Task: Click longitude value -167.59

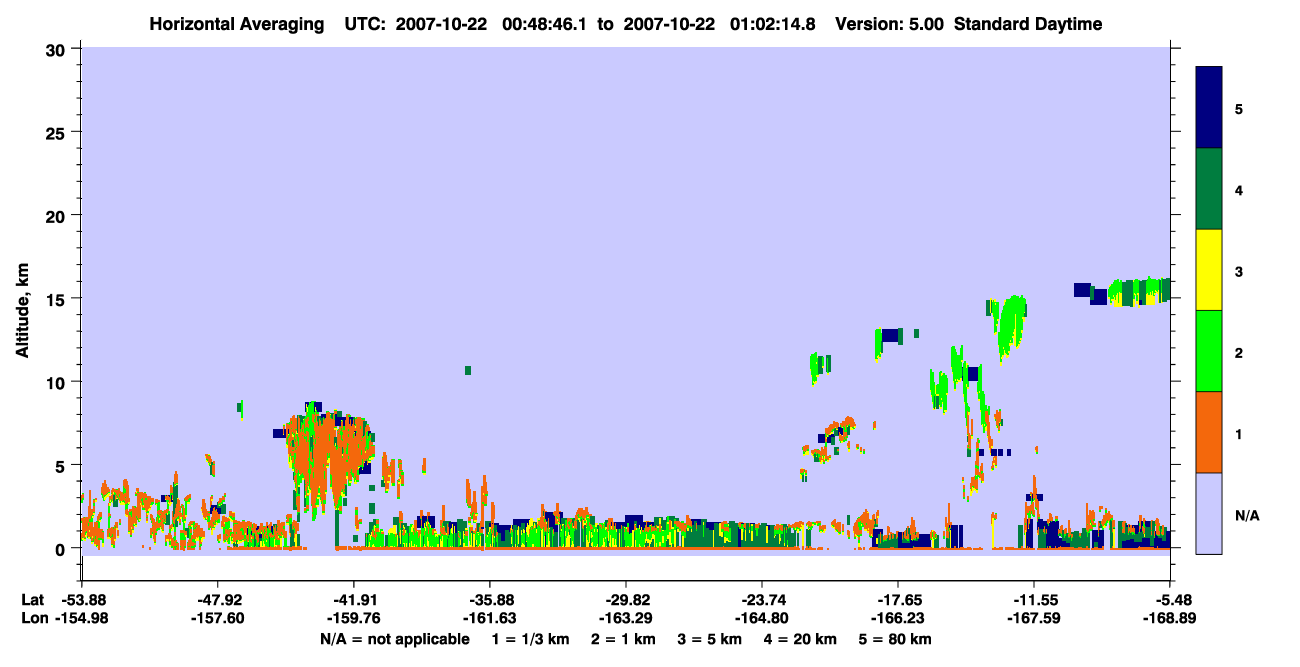Action: click(1034, 618)
